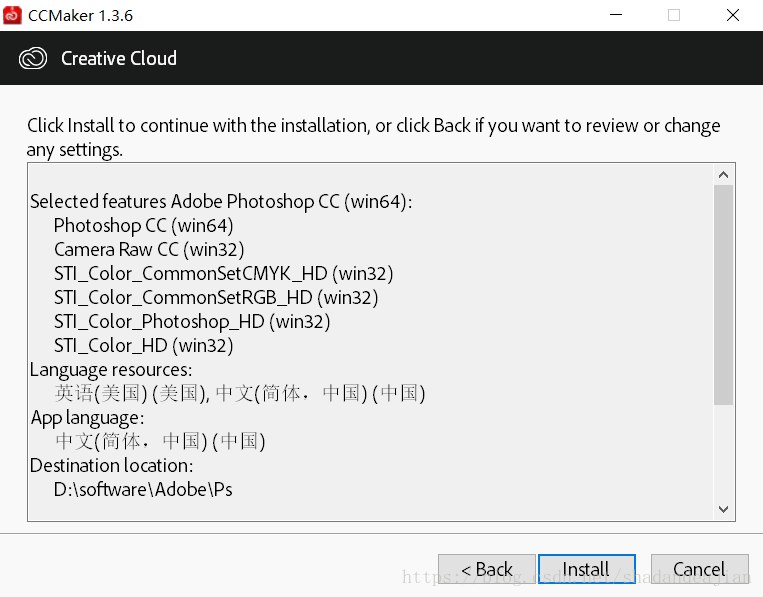Click the red CCMaker app icon

coord(12,15)
